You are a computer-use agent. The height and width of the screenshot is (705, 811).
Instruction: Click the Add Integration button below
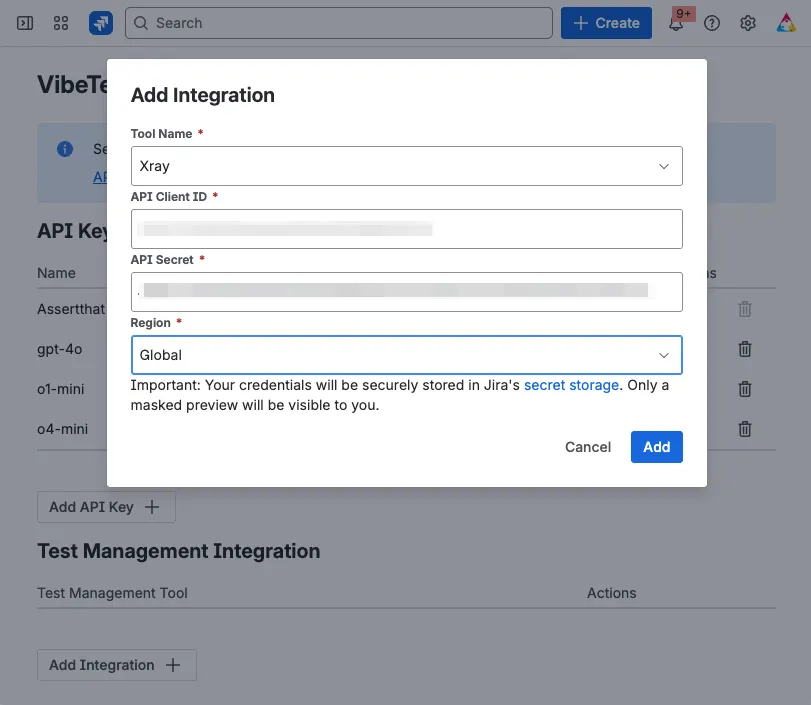point(117,665)
